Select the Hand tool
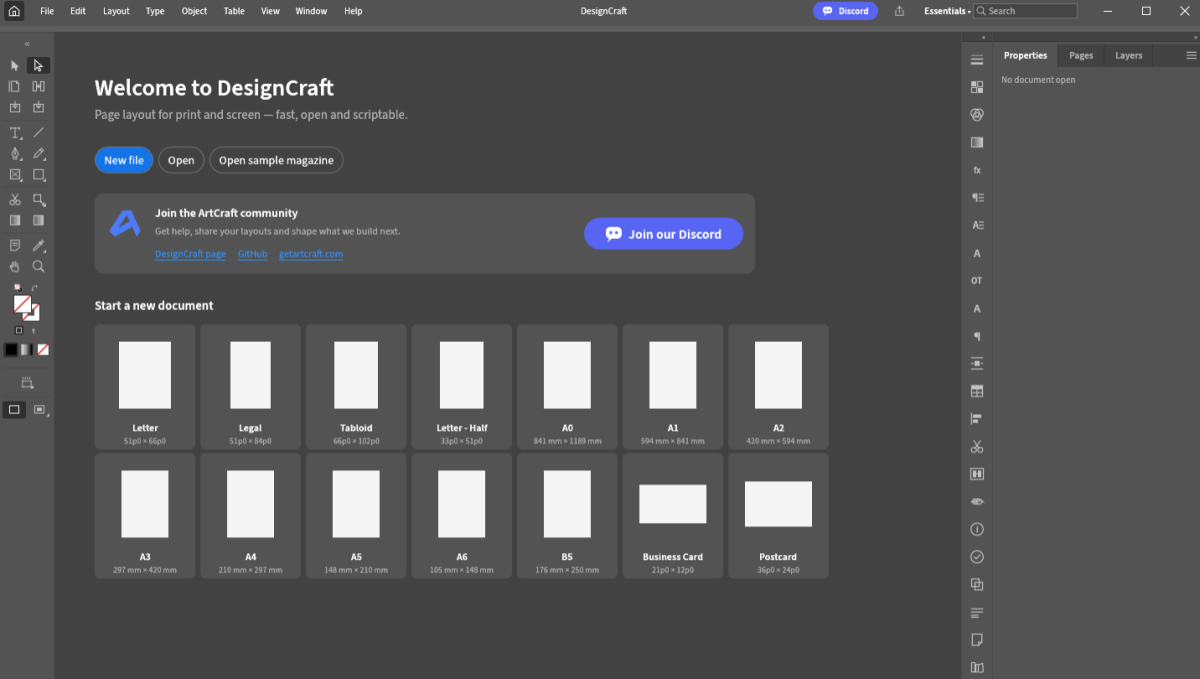Screen dimensions: 1200x679 pyautogui.click(x=15, y=267)
